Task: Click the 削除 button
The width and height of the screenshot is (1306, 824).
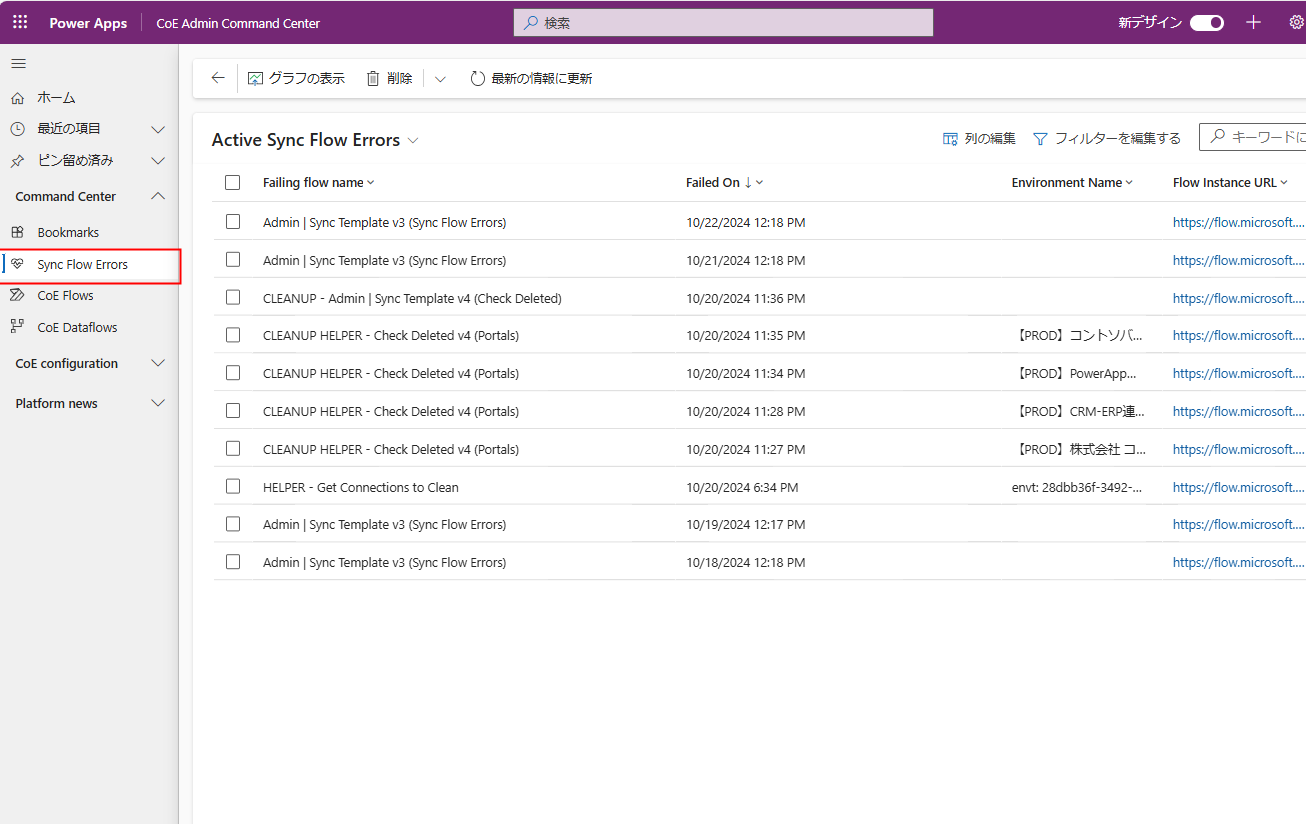Action: coord(389,78)
